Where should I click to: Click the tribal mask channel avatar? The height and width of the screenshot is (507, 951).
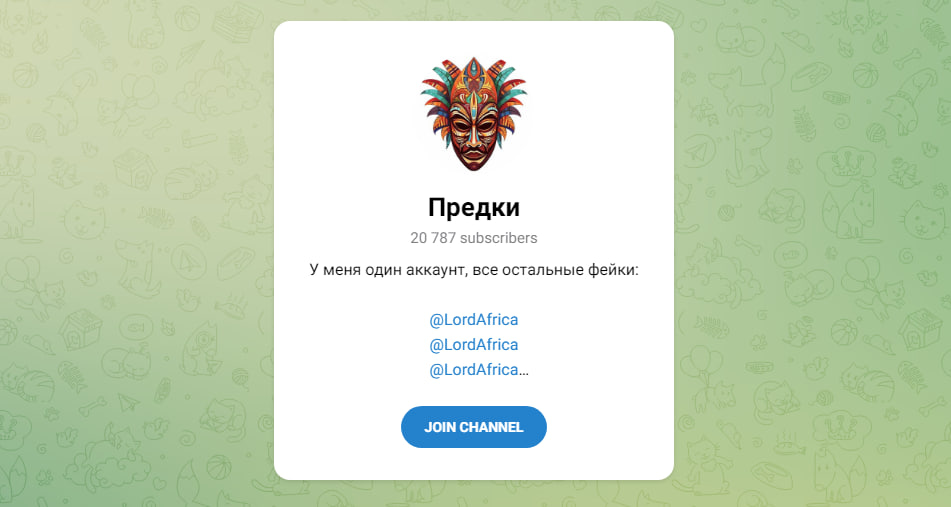[474, 115]
